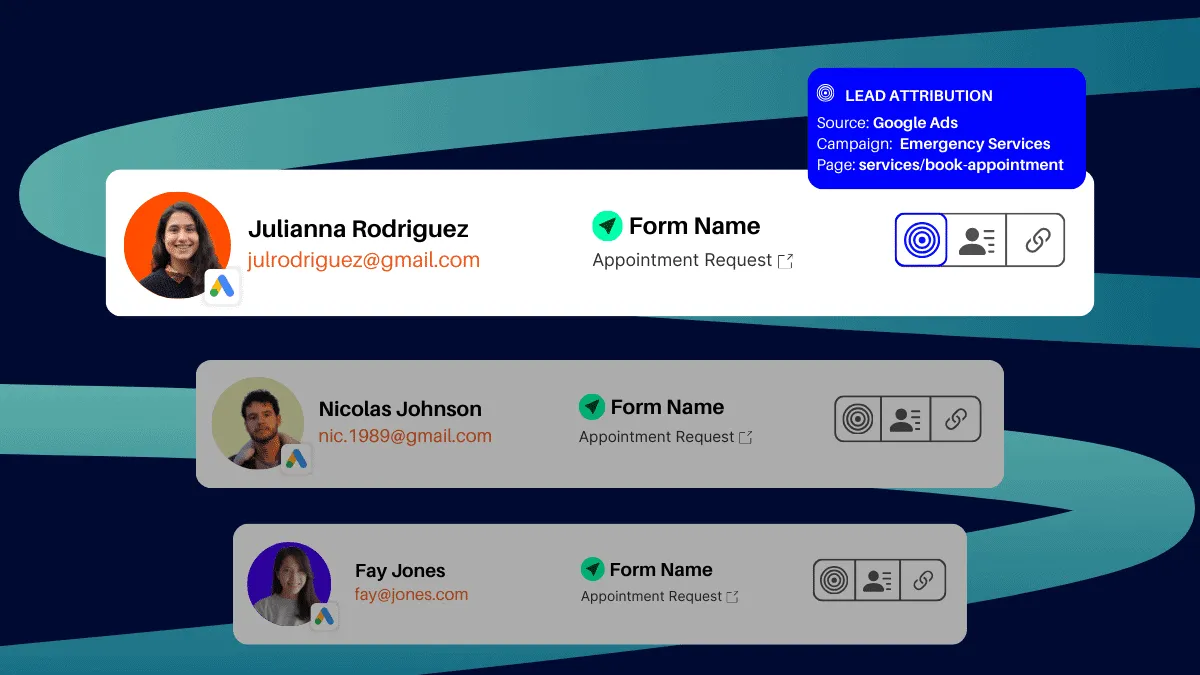The height and width of the screenshot is (675, 1200).
Task: Click green form icon in Nicolas's row
Action: [592, 407]
